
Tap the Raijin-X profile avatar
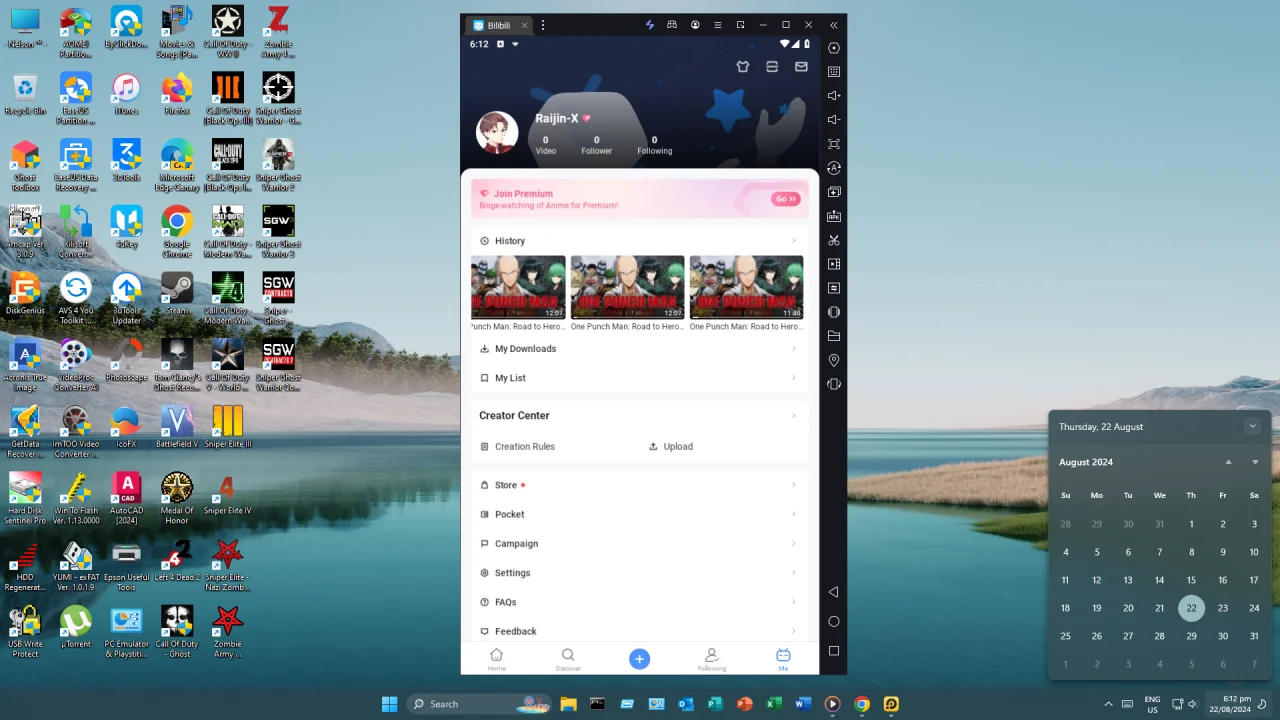497,132
